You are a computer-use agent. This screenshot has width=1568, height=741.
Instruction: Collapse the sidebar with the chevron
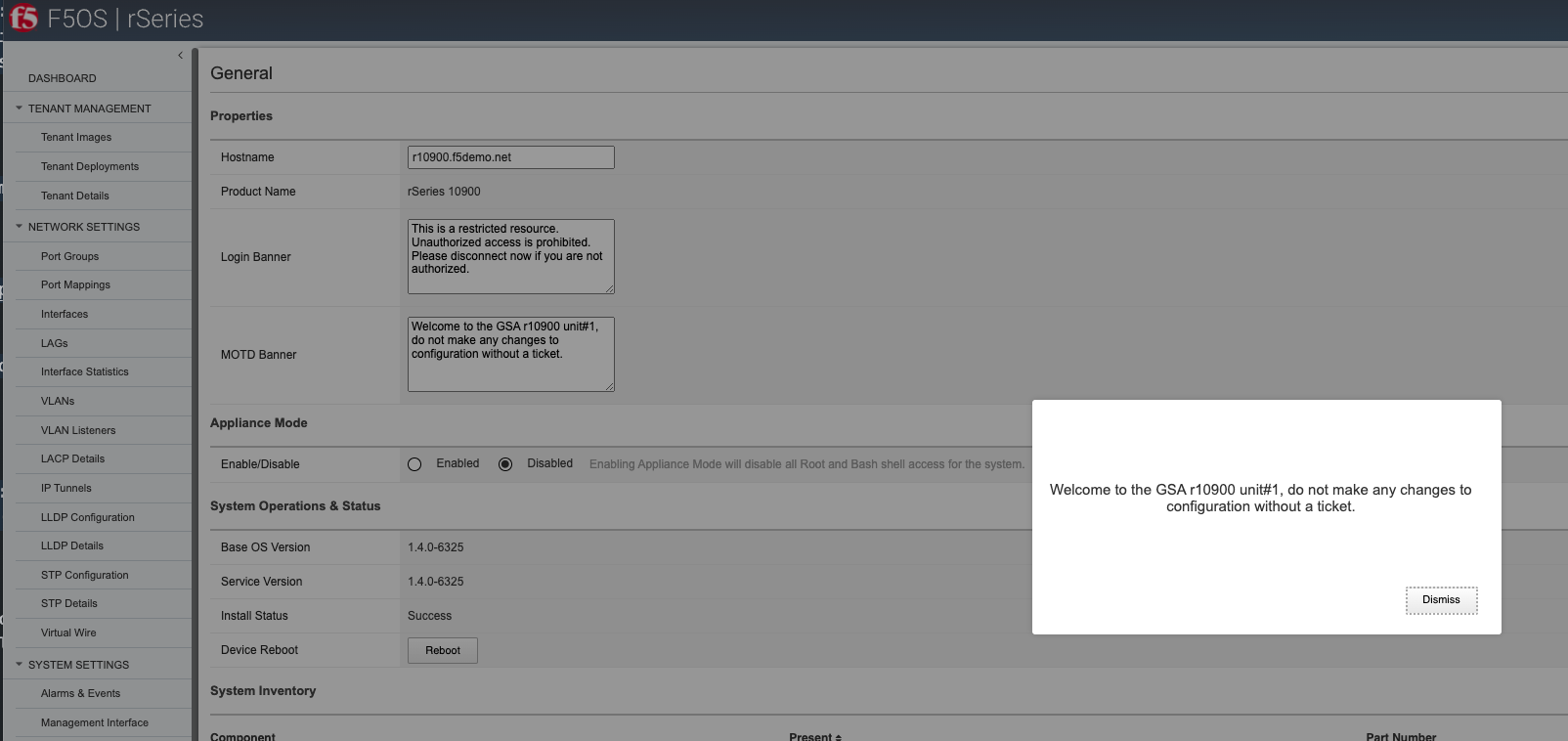pyautogui.click(x=180, y=56)
